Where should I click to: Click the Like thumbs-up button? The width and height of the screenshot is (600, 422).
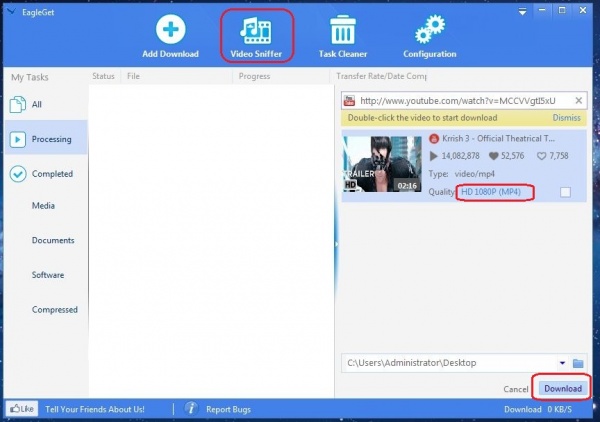(22, 409)
